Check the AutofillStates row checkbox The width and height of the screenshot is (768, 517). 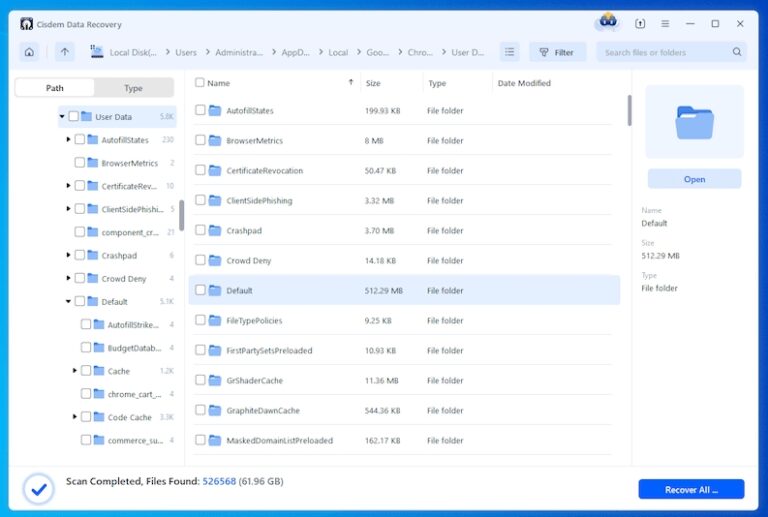200,111
